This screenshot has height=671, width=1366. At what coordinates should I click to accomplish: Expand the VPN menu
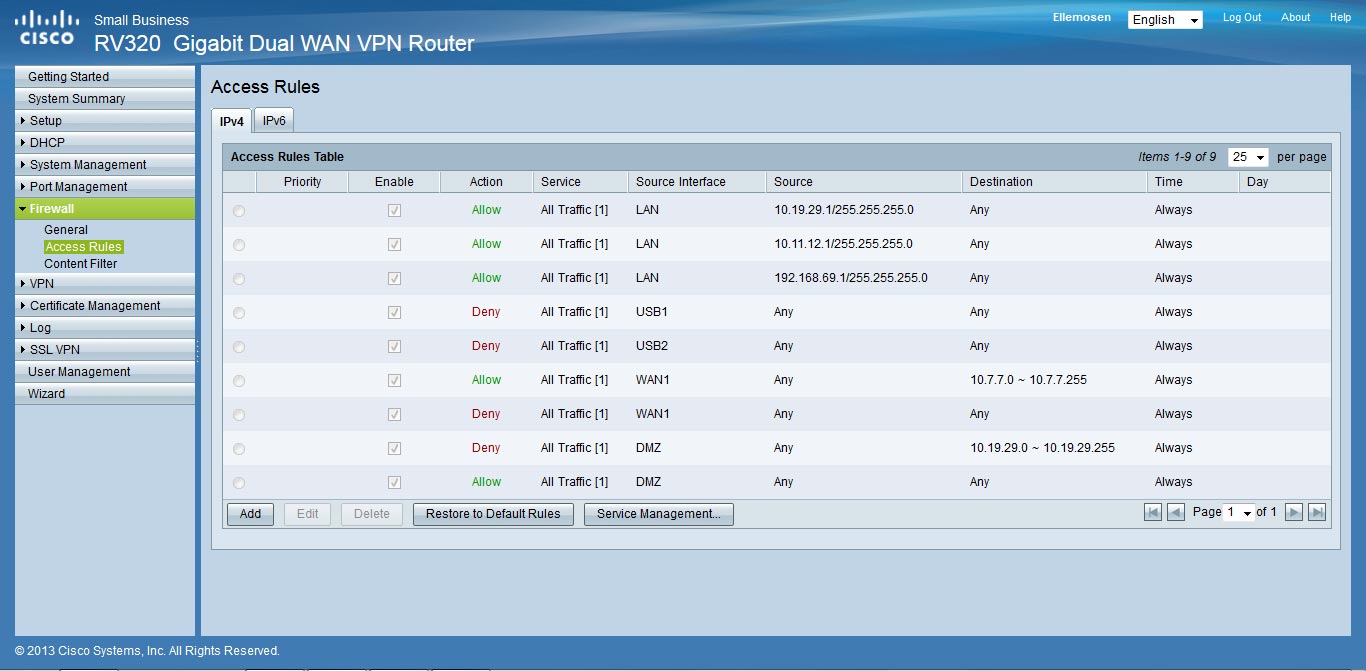(x=105, y=283)
